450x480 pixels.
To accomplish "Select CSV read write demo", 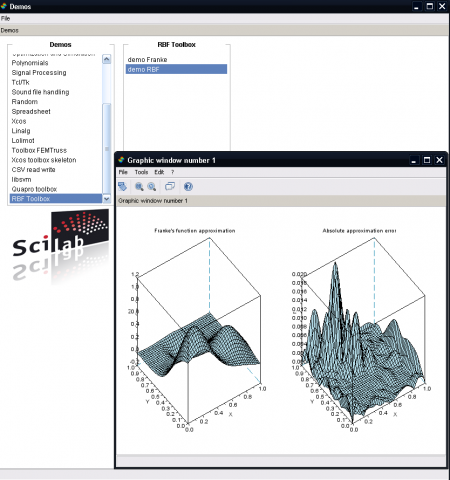I will coord(56,170).
